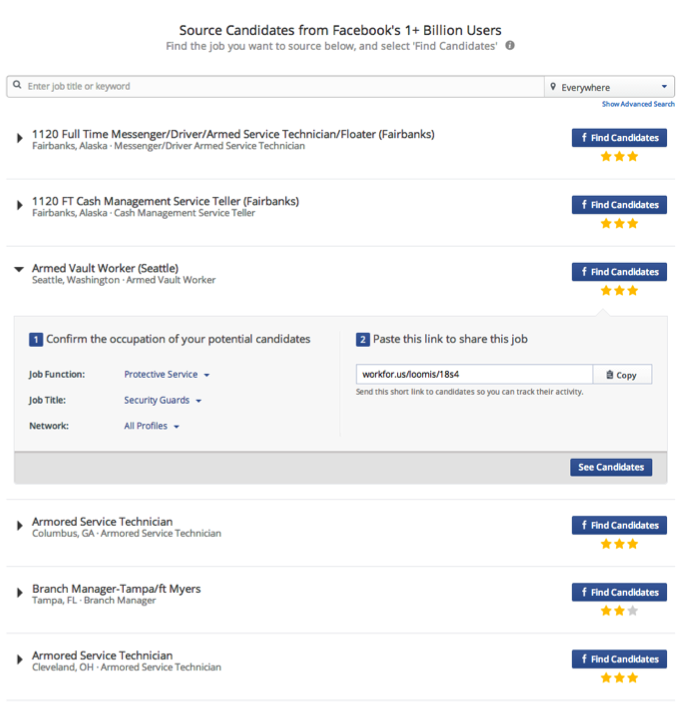Click Find Candidates for Cash Management Teller

[x=618, y=205]
